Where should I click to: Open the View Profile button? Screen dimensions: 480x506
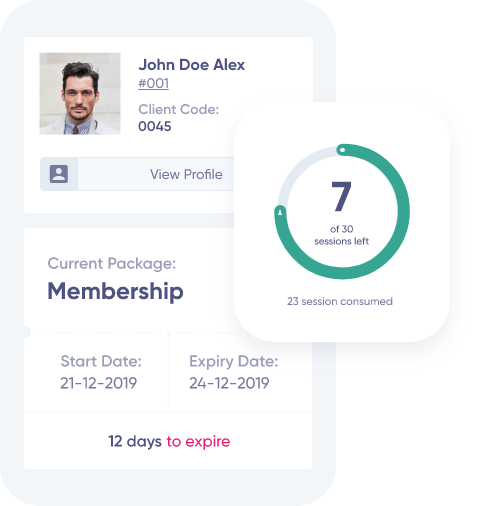(137, 174)
